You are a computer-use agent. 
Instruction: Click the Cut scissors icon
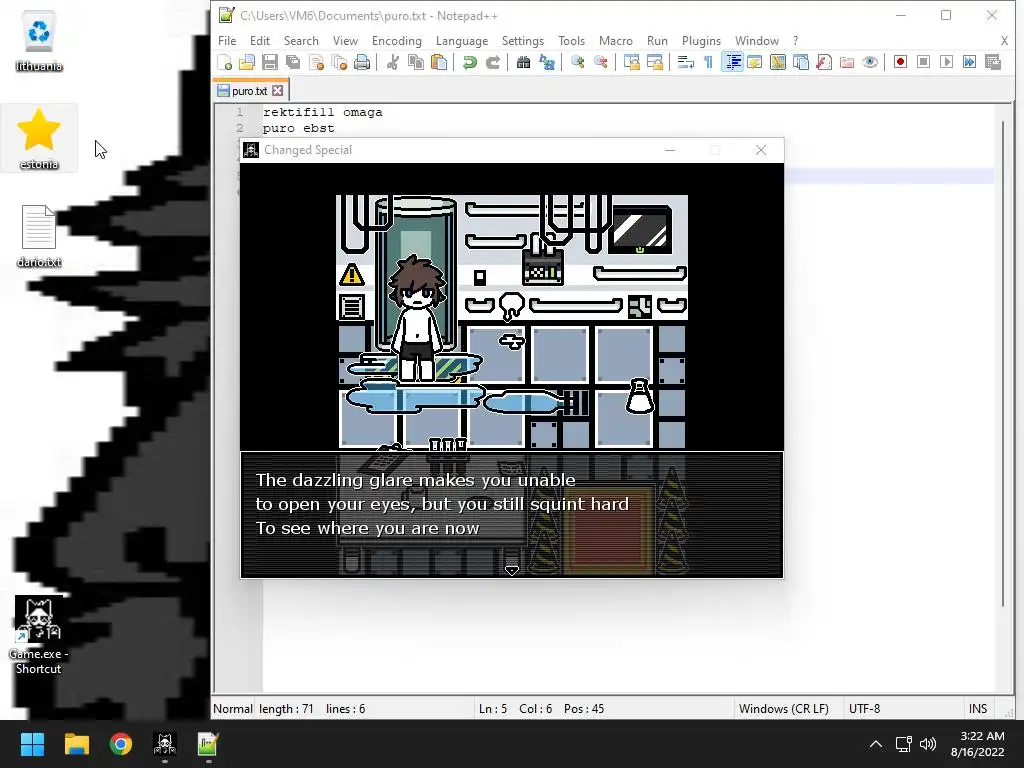tap(392, 62)
